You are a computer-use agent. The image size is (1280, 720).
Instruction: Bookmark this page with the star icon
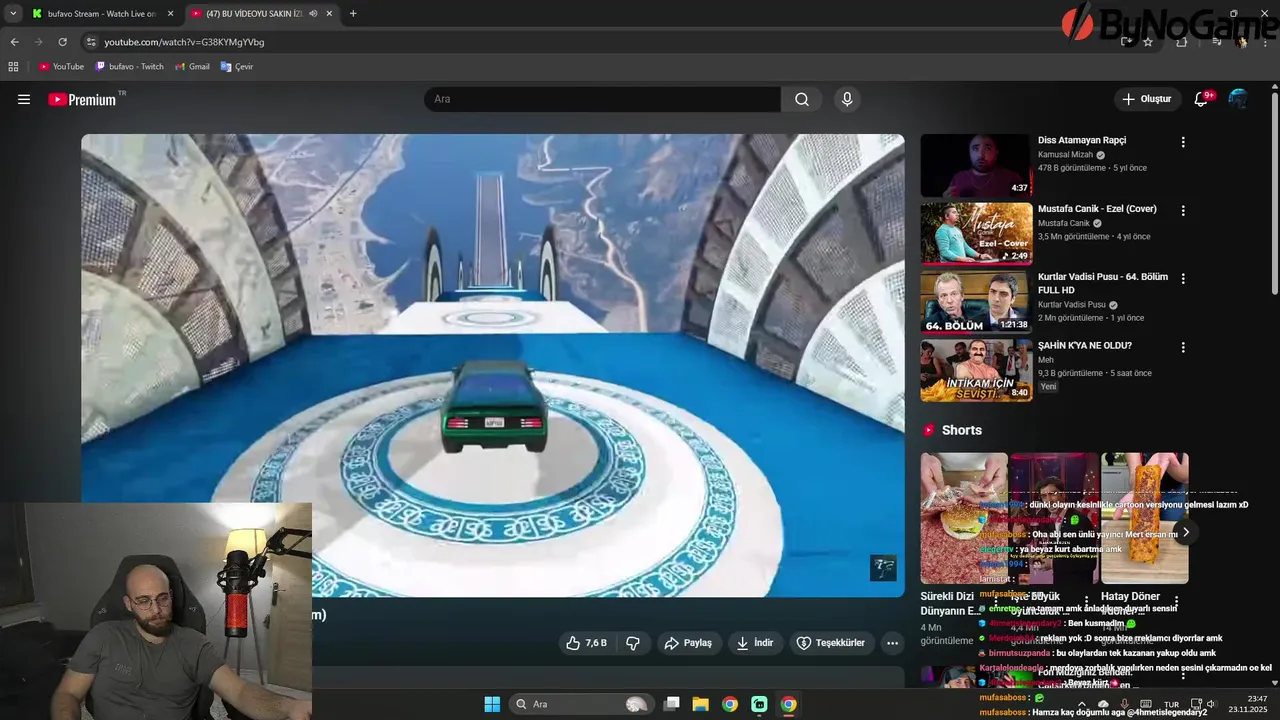(1148, 42)
